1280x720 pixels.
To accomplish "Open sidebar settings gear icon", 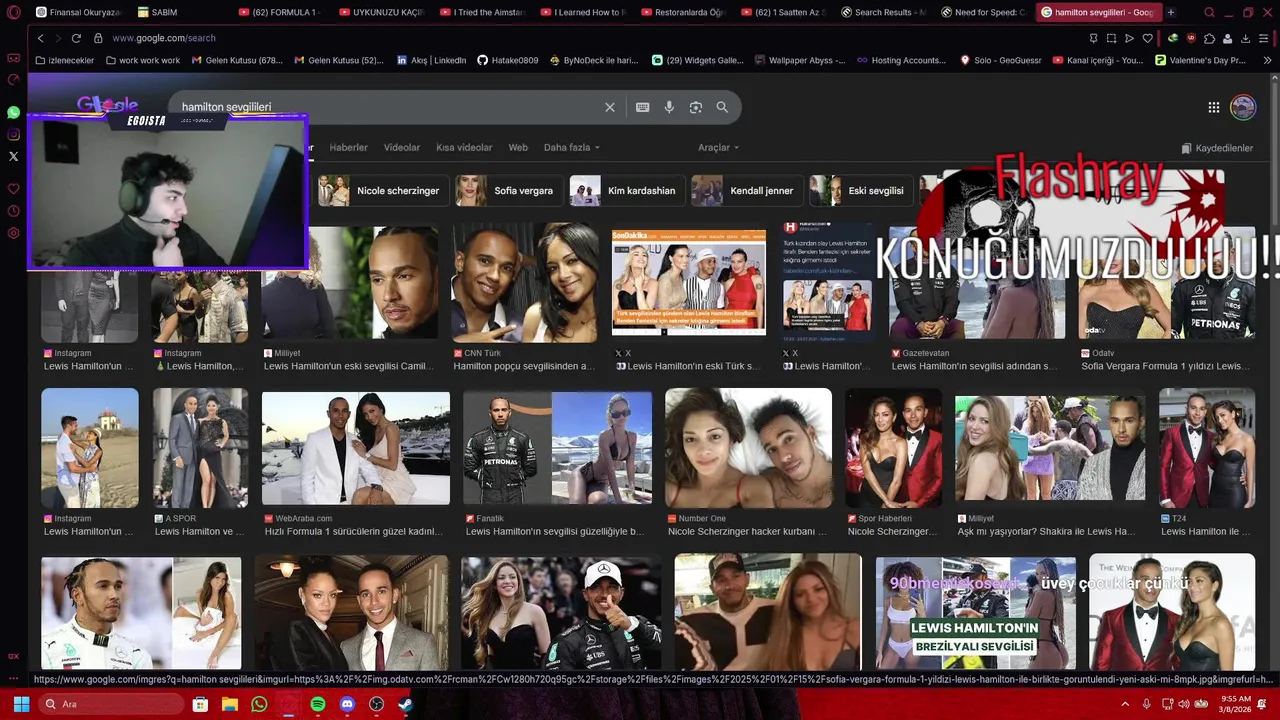I will point(13,233).
